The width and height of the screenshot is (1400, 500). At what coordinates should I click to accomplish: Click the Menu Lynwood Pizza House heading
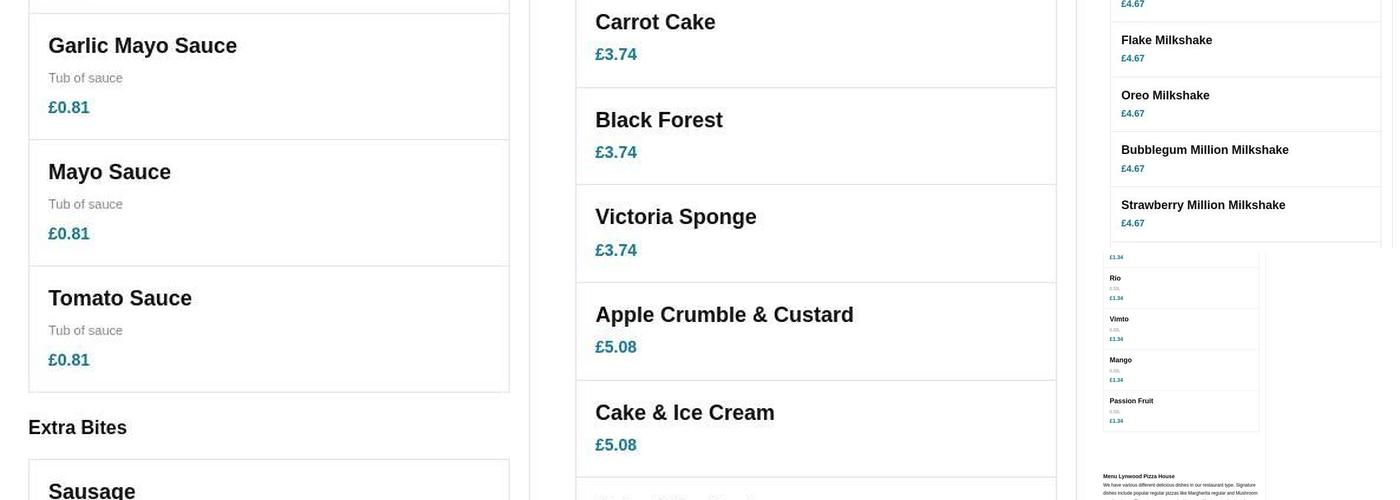pyautogui.click(x=1138, y=476)
